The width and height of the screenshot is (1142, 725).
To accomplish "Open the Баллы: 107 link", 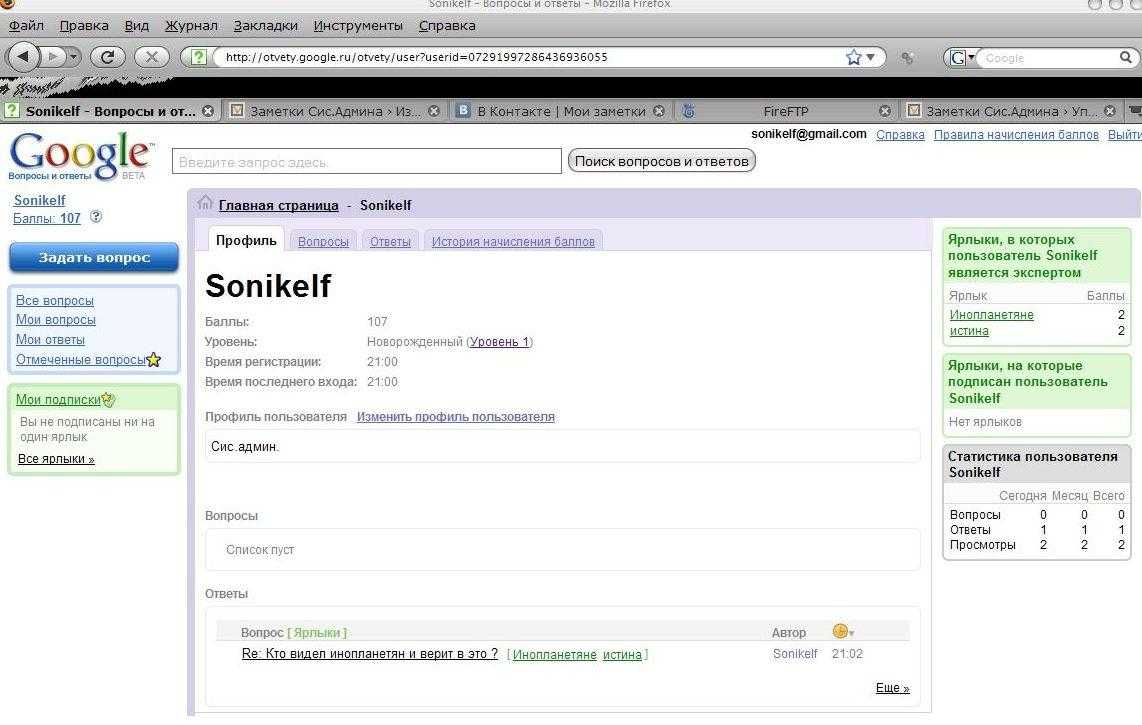I will pyautogui.click(x=47, y=219).
